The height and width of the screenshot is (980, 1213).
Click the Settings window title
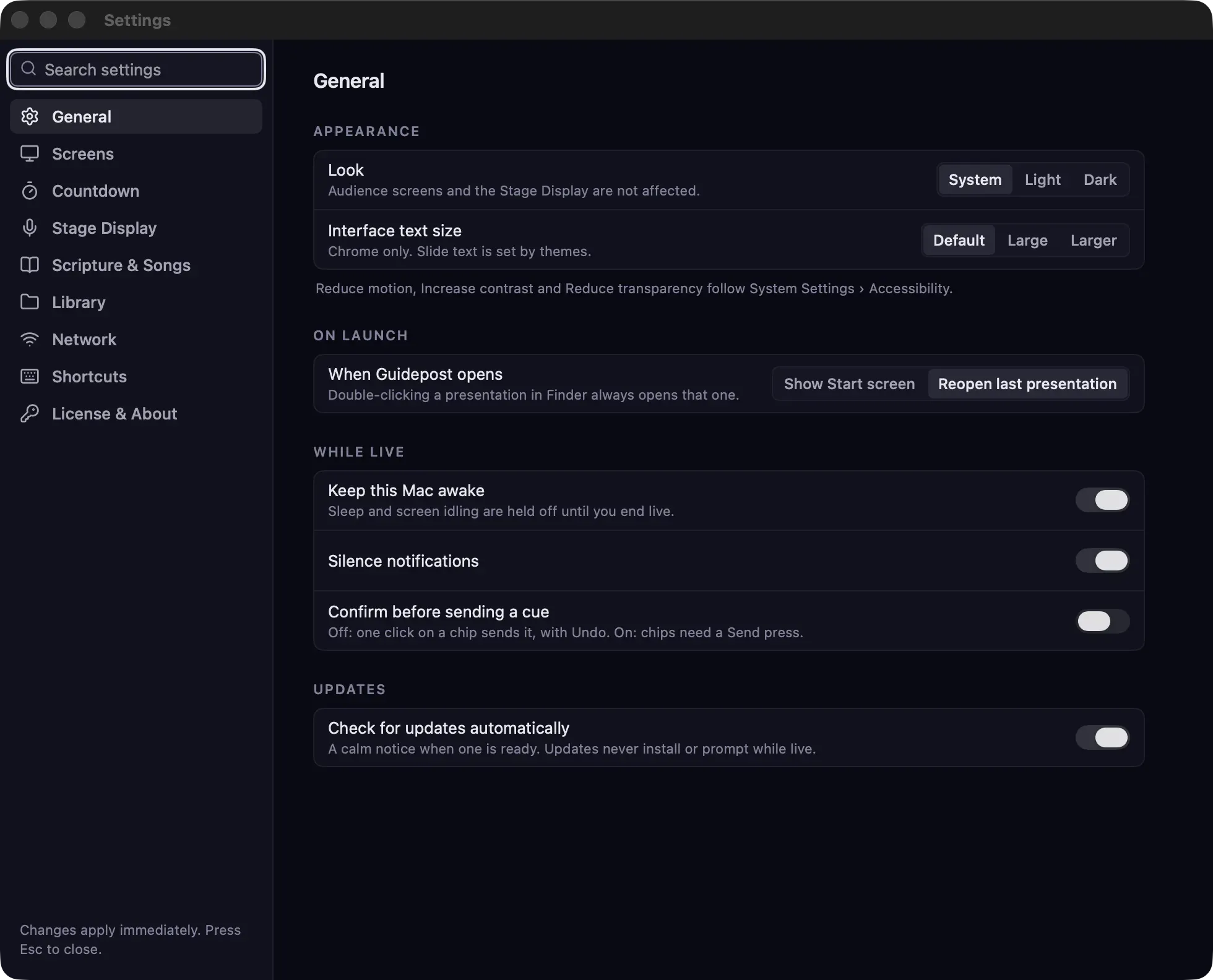pyautogui.click(x=137, y=20)
